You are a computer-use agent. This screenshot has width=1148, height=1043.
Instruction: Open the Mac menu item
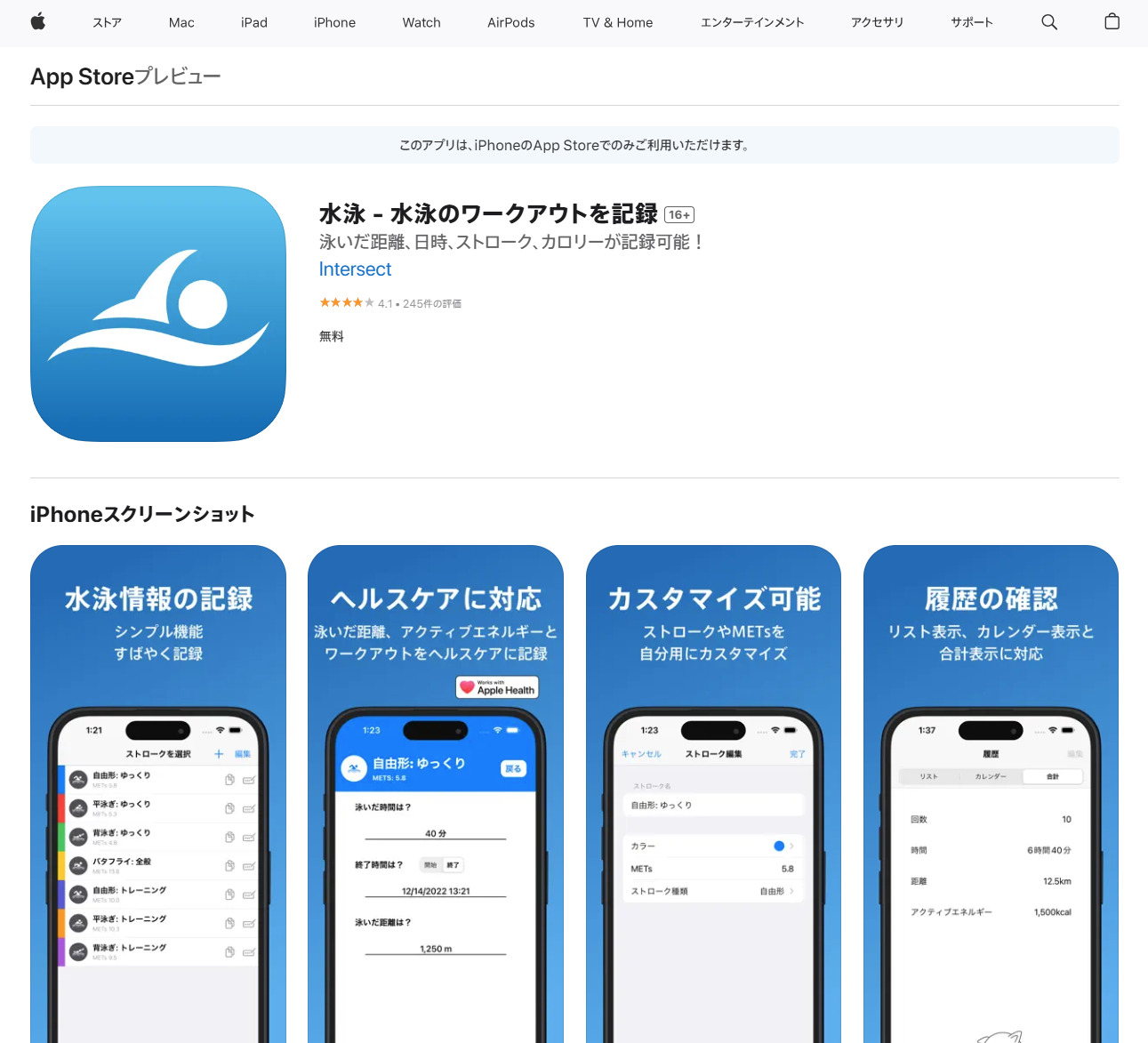click(x=181, y=22)
